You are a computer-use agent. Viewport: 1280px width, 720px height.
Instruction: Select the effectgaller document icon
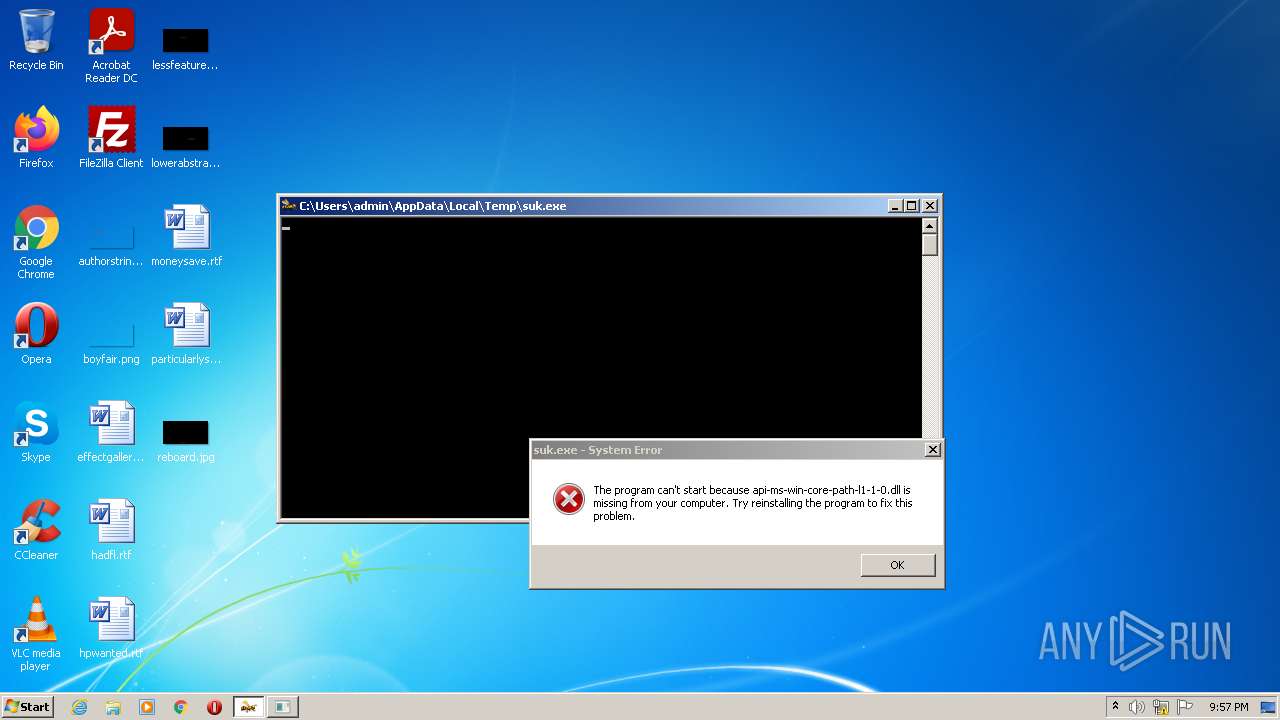coord(111,432)
